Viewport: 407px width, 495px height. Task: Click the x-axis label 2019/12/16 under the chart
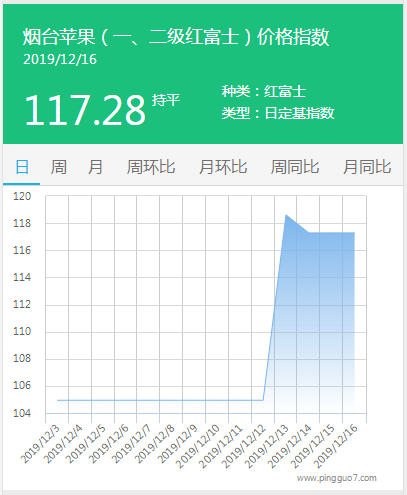point(336,446)
